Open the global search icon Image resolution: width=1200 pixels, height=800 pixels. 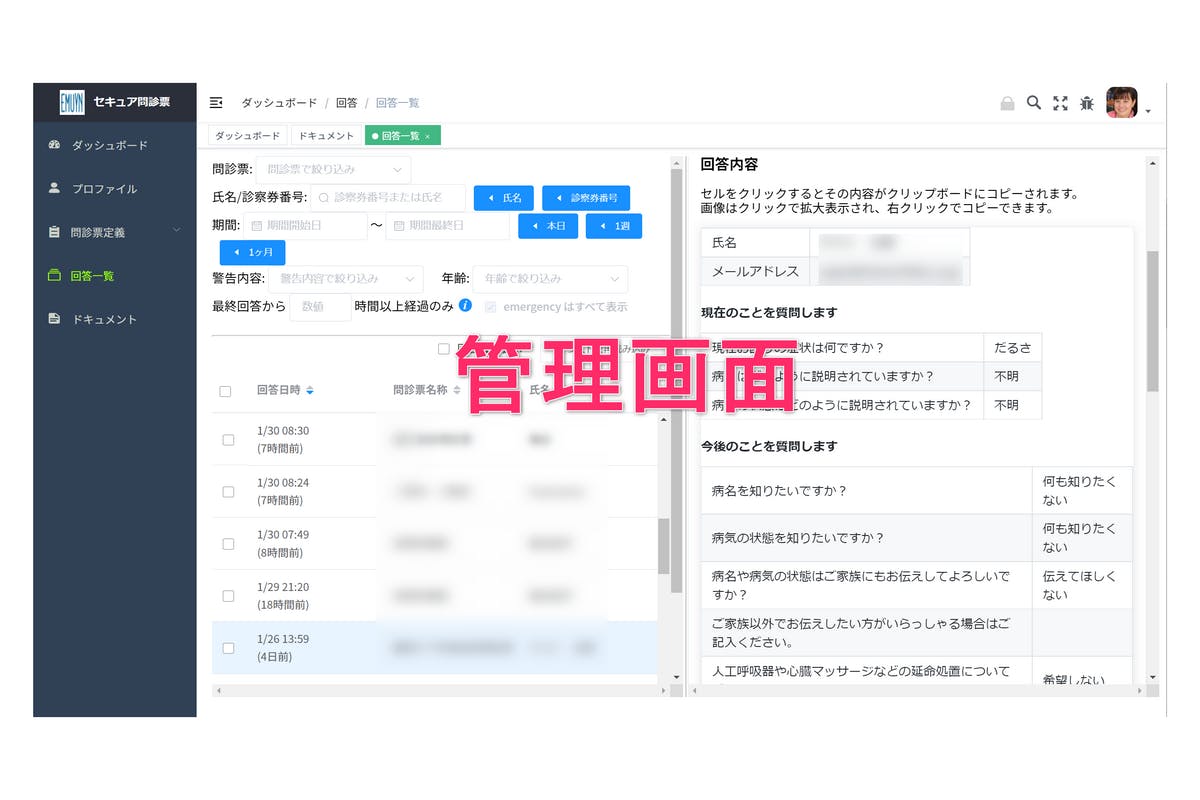1034,102
